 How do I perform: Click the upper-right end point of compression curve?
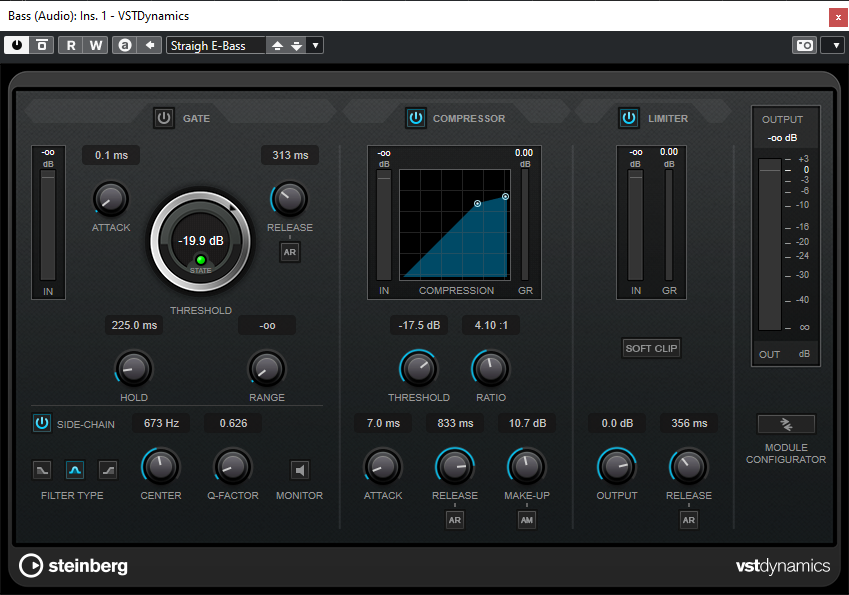tap(505, 197)
